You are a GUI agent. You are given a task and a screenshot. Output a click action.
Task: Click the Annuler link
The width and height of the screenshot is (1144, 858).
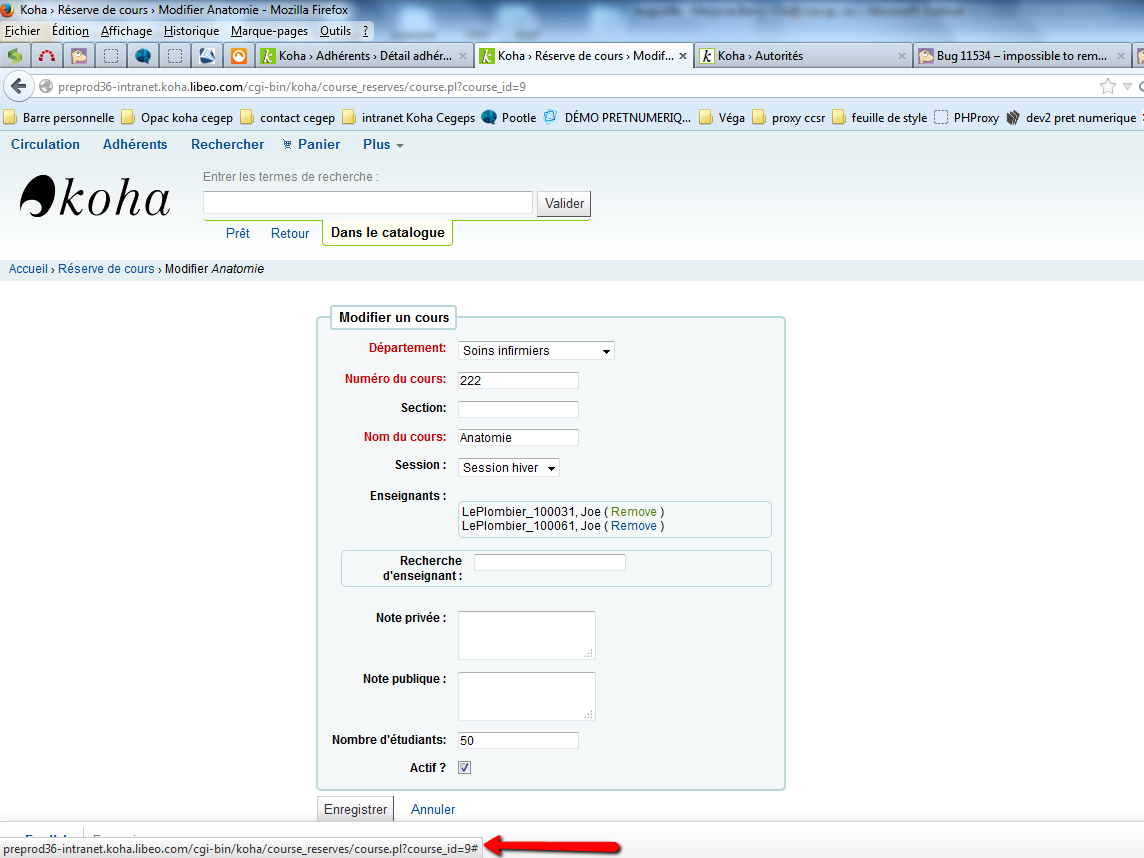[x=433, y=809]
